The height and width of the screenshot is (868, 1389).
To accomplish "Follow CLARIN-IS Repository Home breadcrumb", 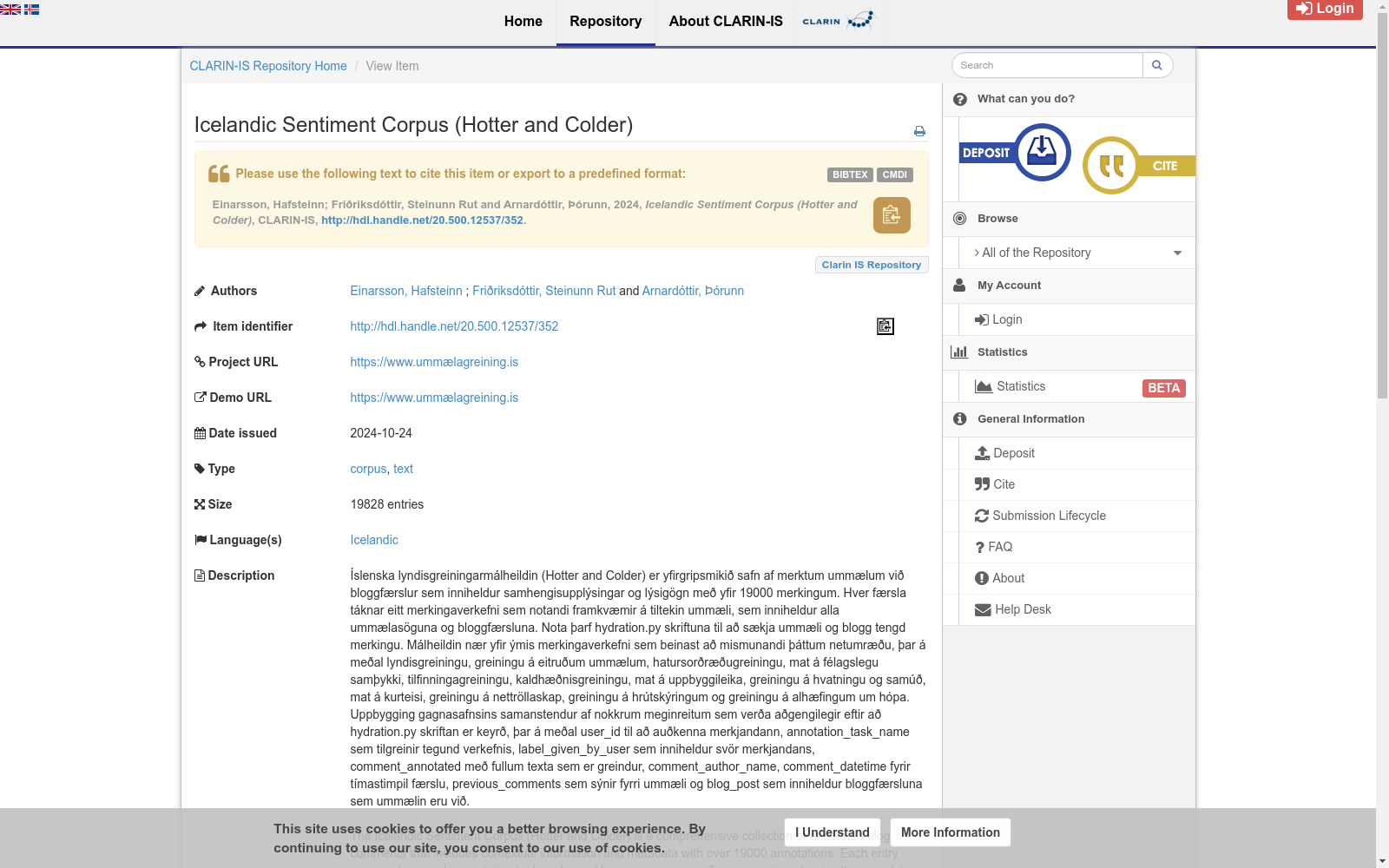I will tap(268, 66).
